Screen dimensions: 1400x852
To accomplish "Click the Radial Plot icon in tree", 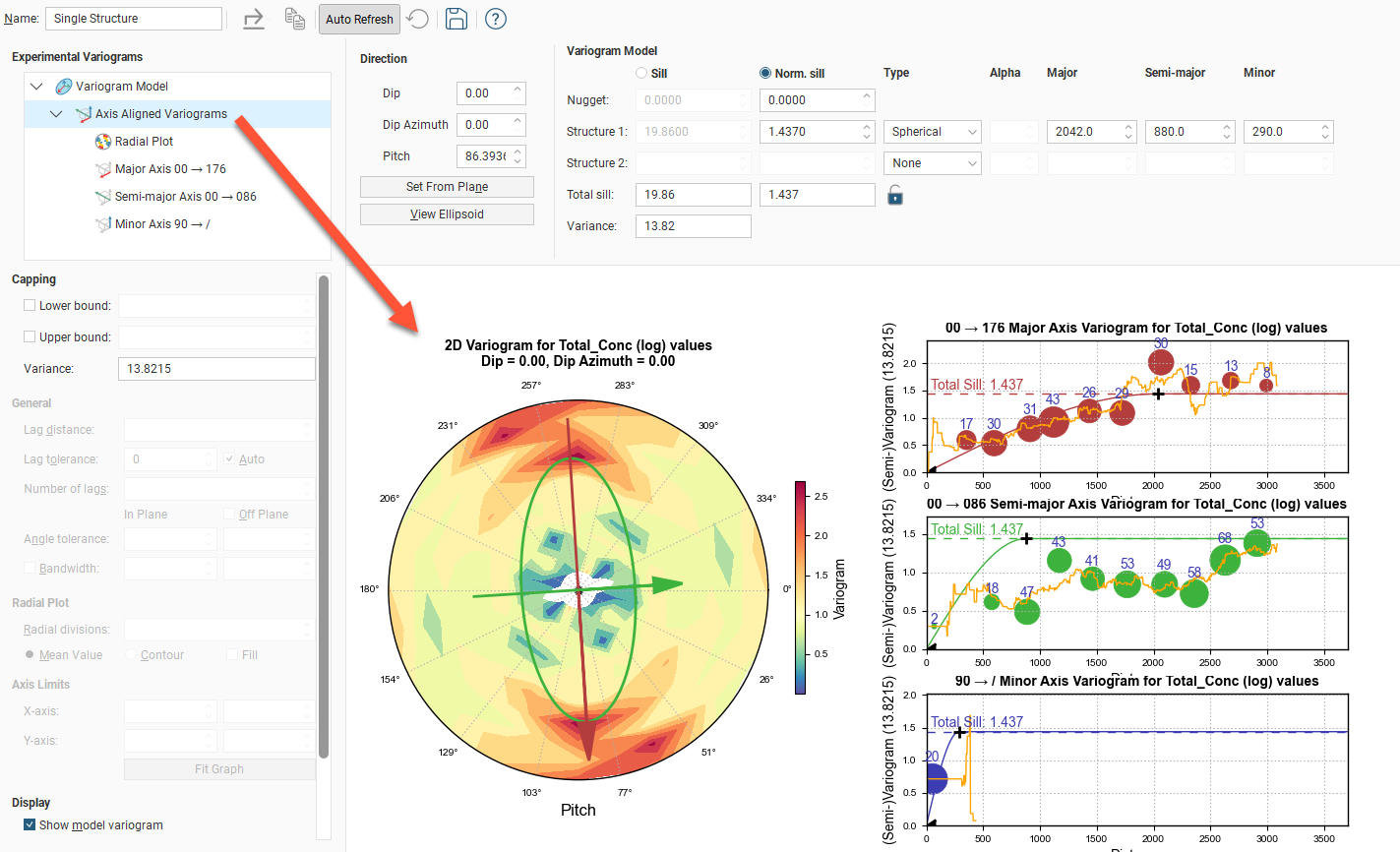I will pos(103,142).
